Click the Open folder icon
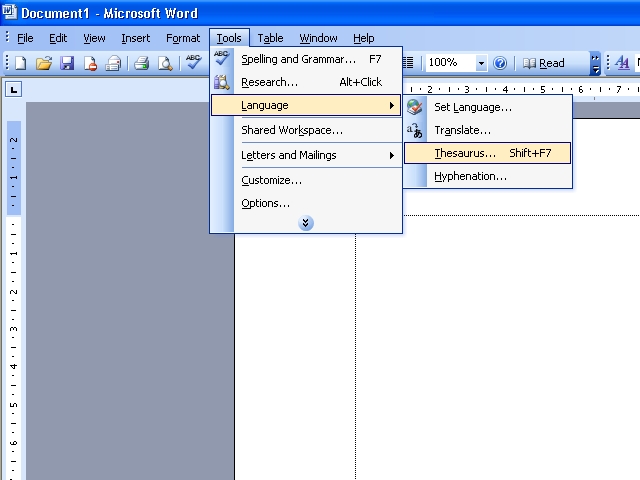The height and width of the screenshot is (480, 640). [x=44, y=63]
